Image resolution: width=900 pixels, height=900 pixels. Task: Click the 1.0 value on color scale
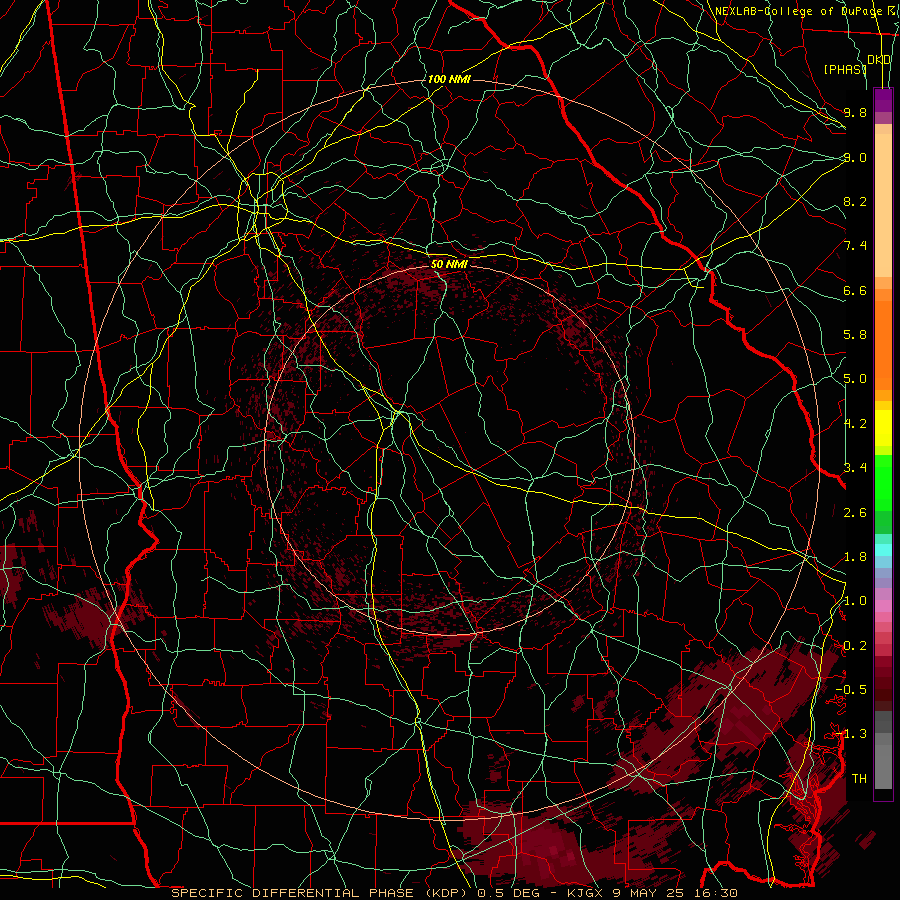[x=855, y=601]
